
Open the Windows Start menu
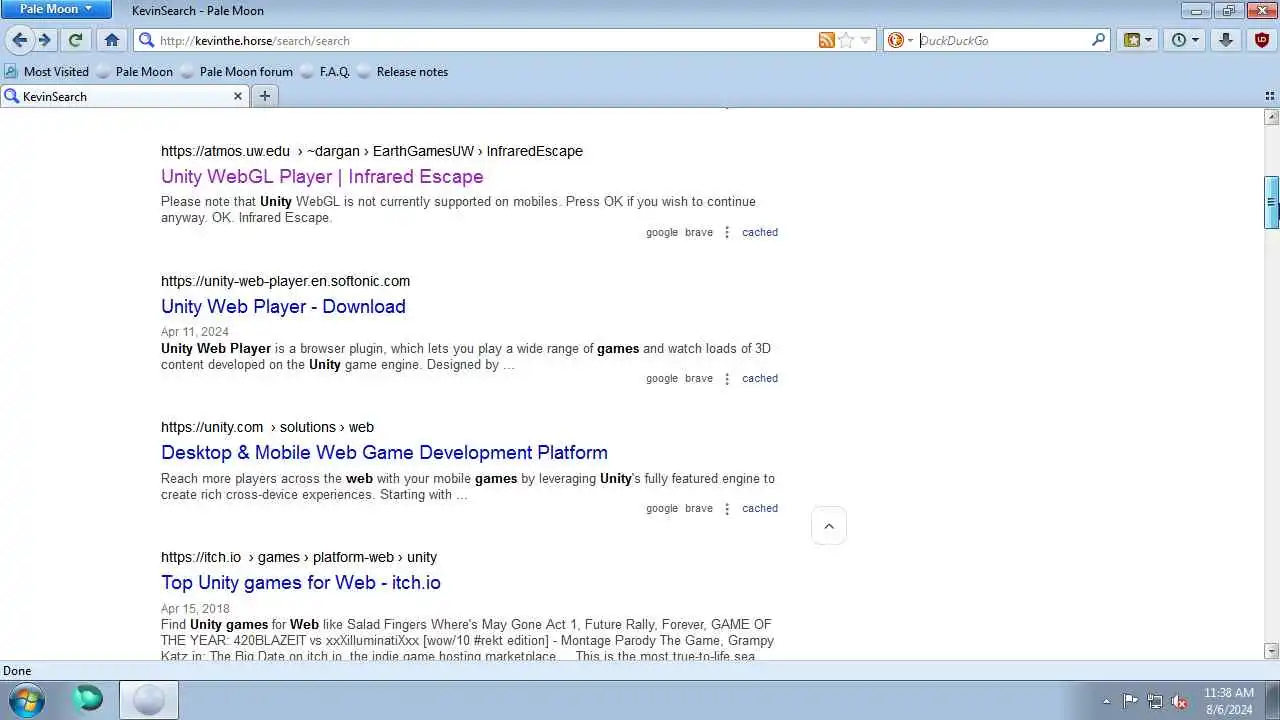coord(26,700)
